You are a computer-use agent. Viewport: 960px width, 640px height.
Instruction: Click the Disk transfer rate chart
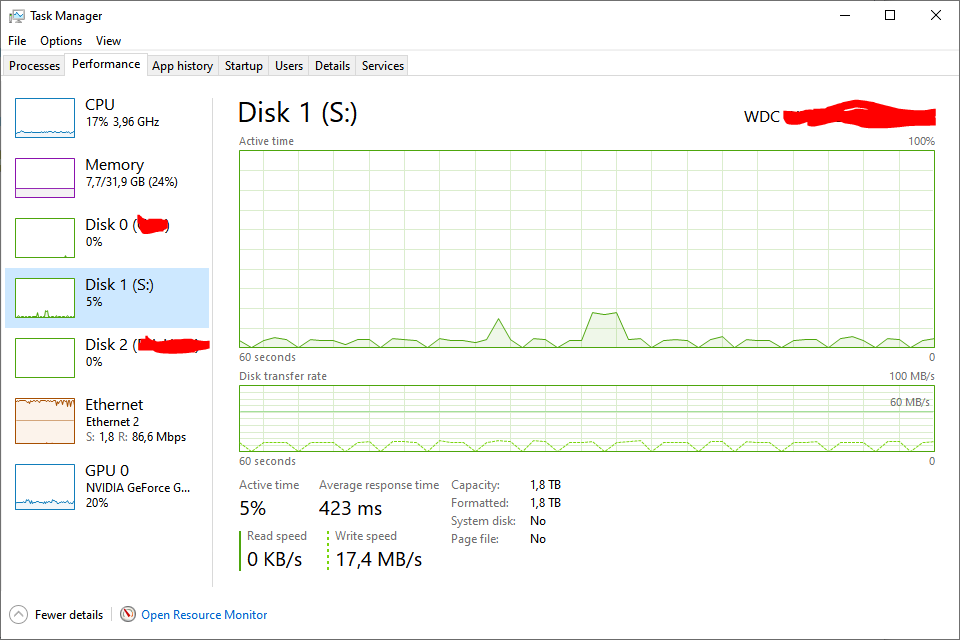[585, 418]
